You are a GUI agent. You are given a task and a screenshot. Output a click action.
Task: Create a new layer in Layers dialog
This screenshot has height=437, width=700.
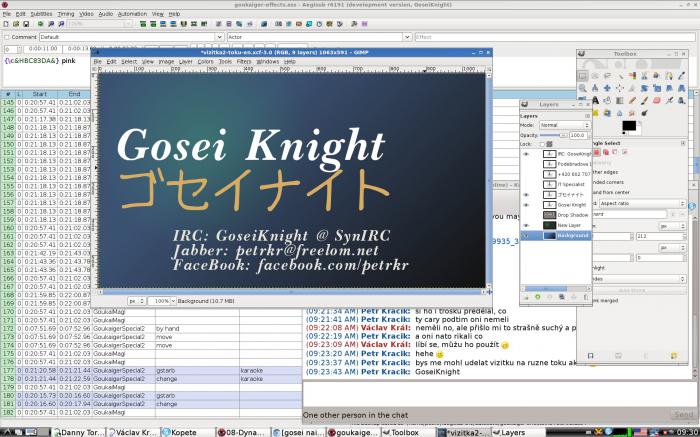(526, 297)
